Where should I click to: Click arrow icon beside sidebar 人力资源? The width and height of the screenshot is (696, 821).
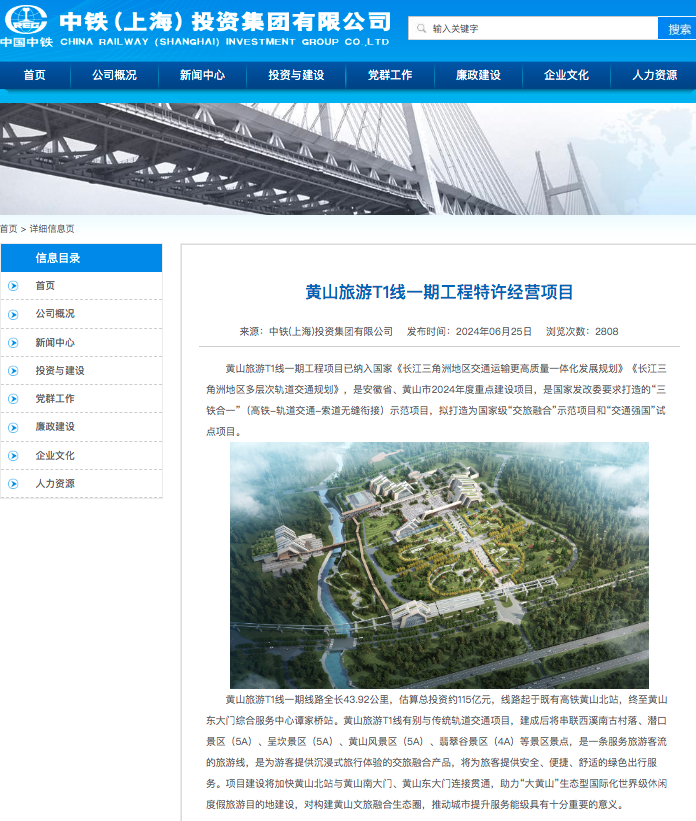(13, 484)
